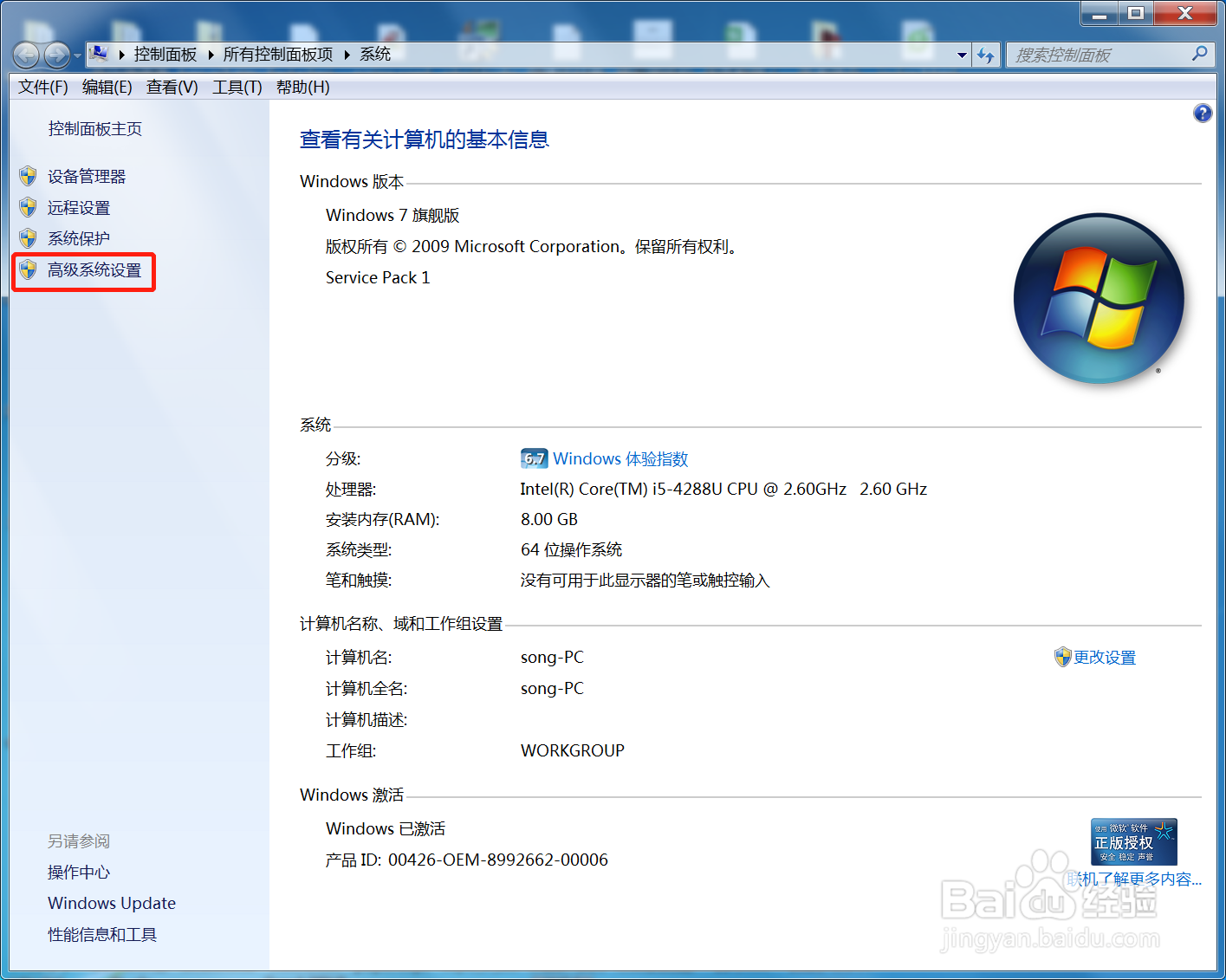Open 远程设置 link
This screenshot has height=980, width=1226.
[x=79, y=208]
